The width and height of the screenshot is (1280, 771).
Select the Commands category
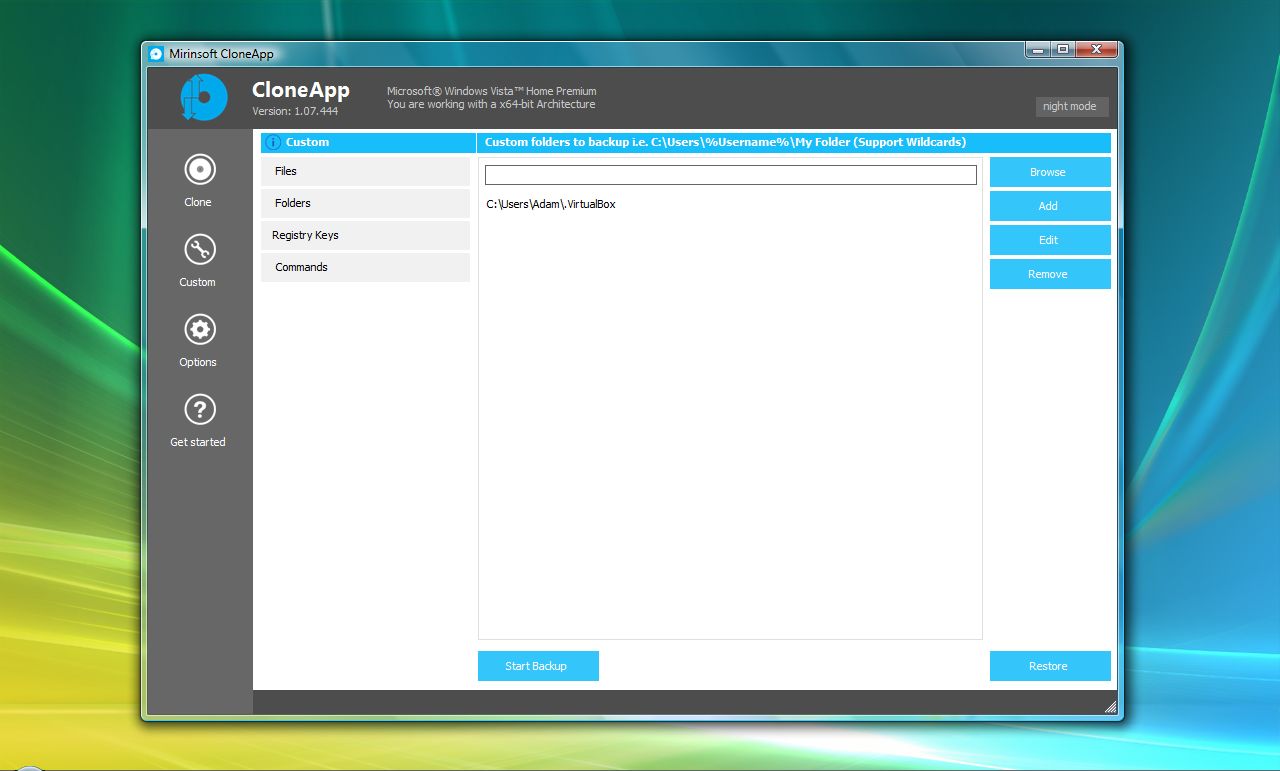click(365, 267)
